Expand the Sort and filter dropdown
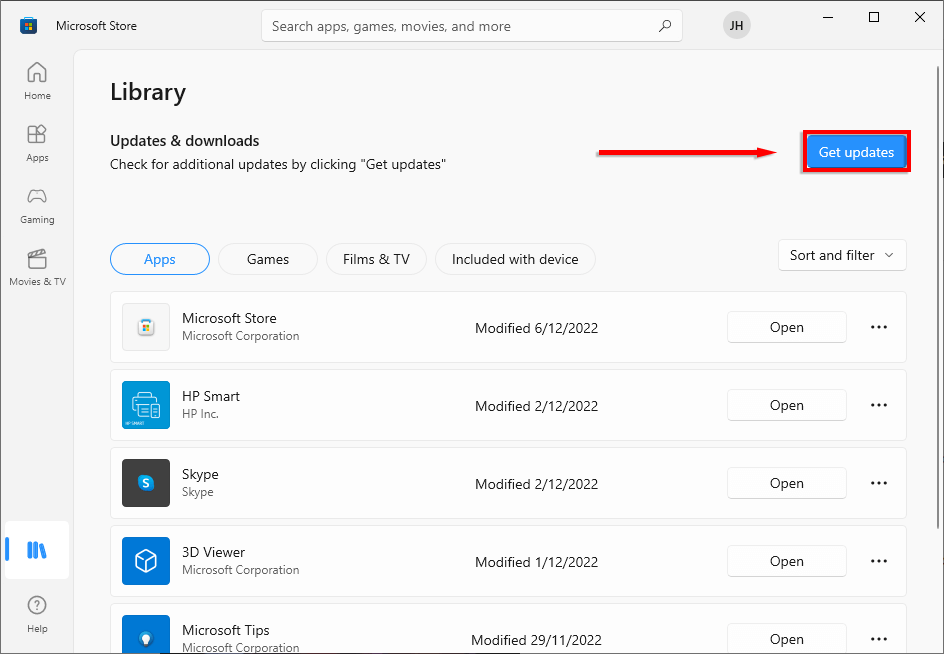This screenshot has height=654, width=944. pyautogui.click(x=842, y=255)
